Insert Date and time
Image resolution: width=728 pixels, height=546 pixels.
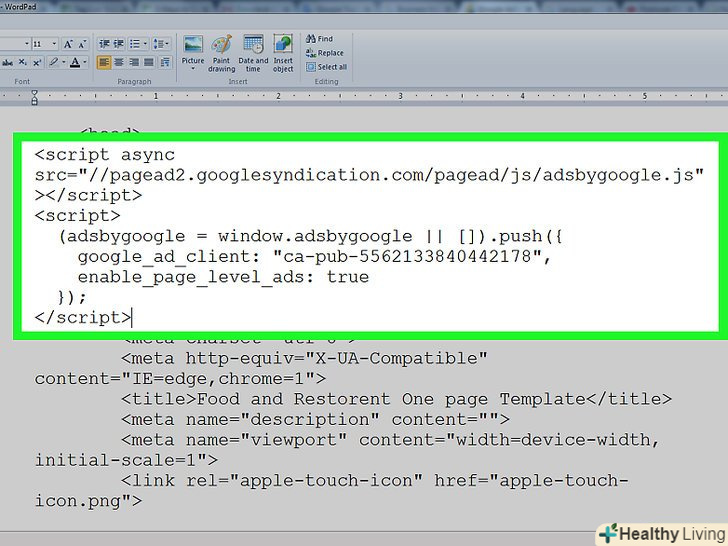pos(253,53)
